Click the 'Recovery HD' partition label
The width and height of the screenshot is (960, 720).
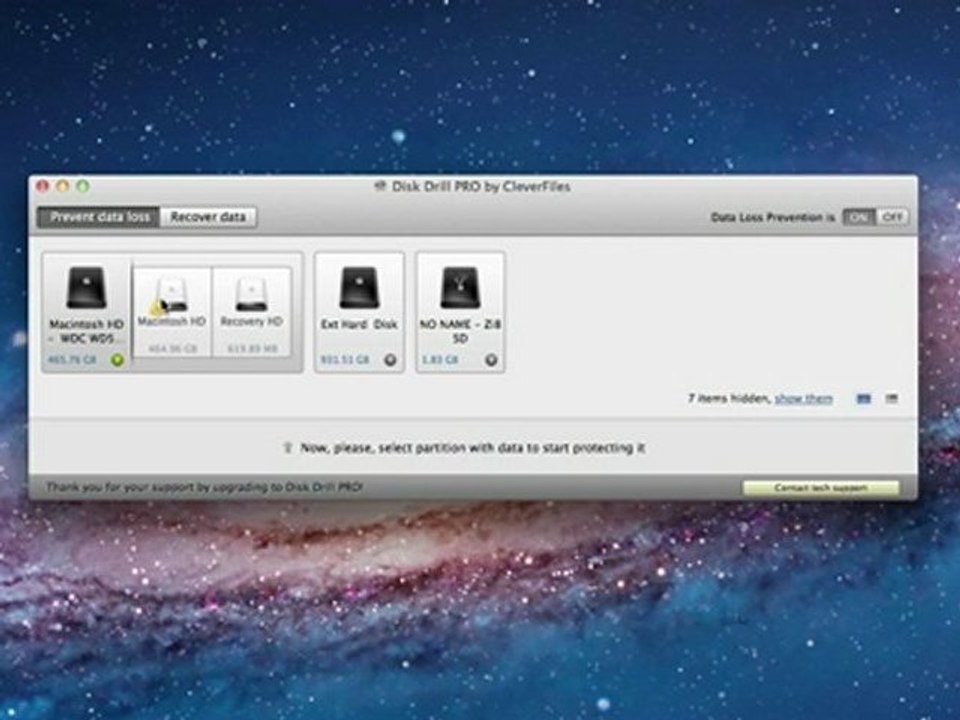(x=252, y=321)
